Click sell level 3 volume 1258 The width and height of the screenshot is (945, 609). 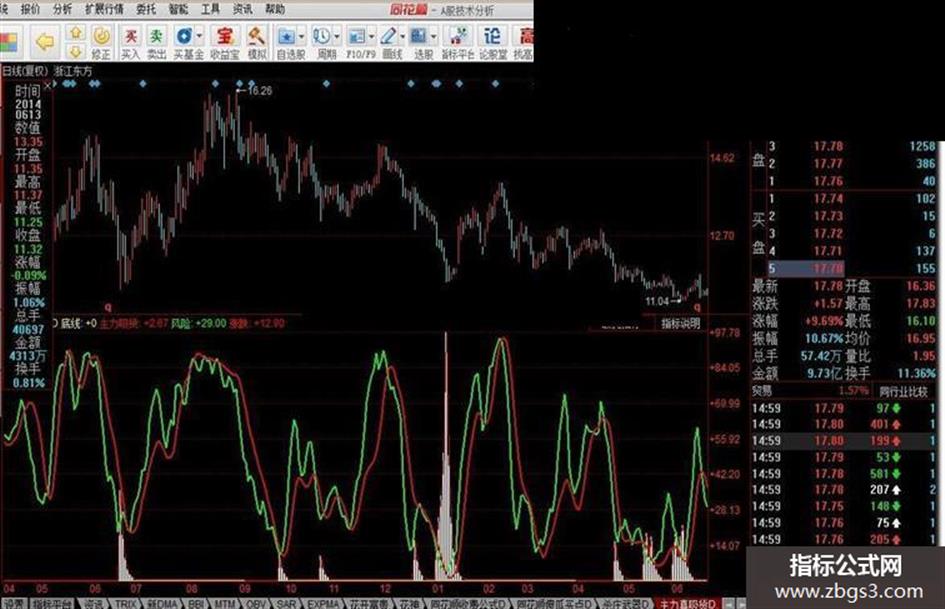click(922, 146)
